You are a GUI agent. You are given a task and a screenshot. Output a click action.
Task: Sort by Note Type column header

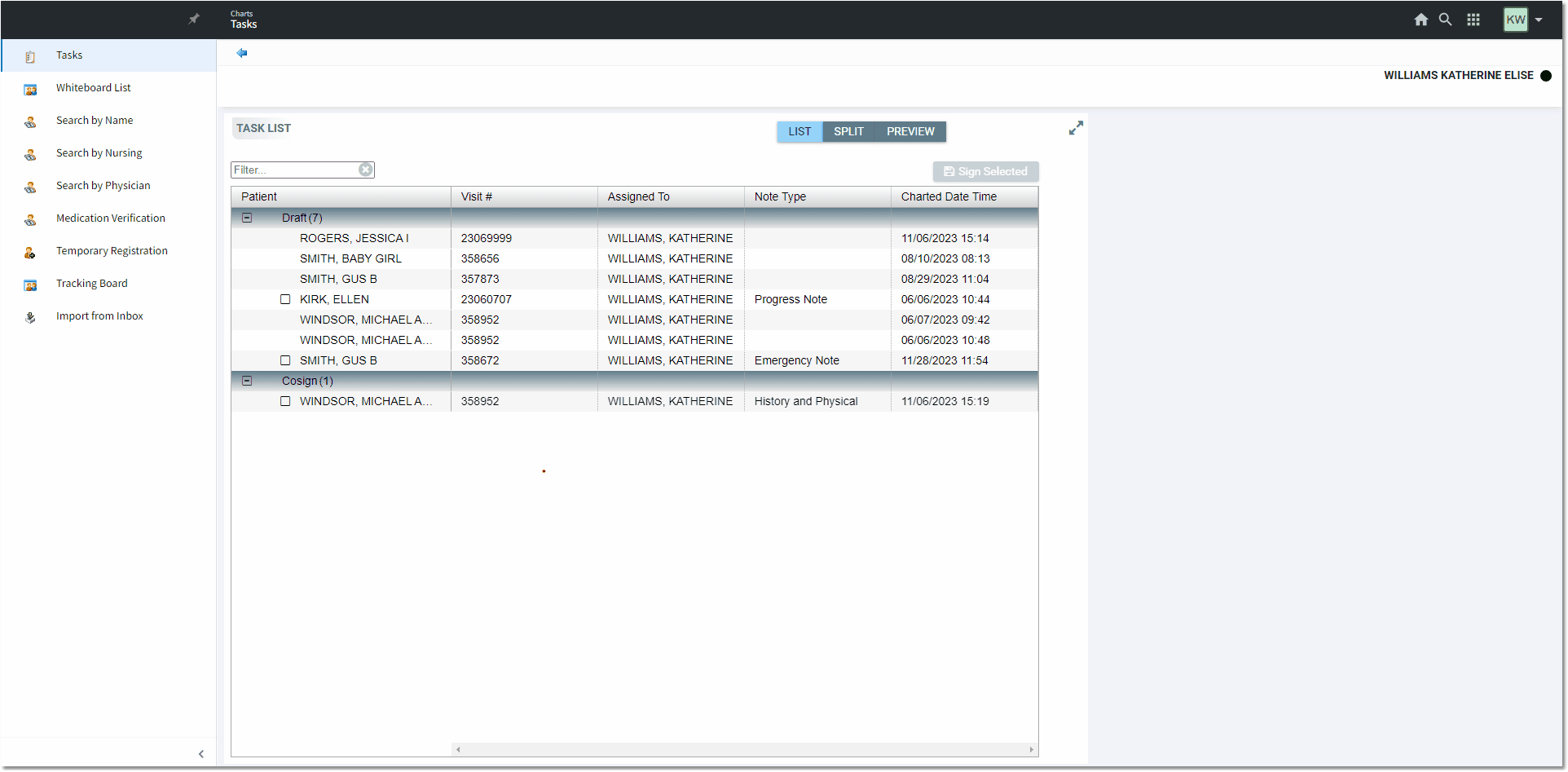(x=817, y=196)
